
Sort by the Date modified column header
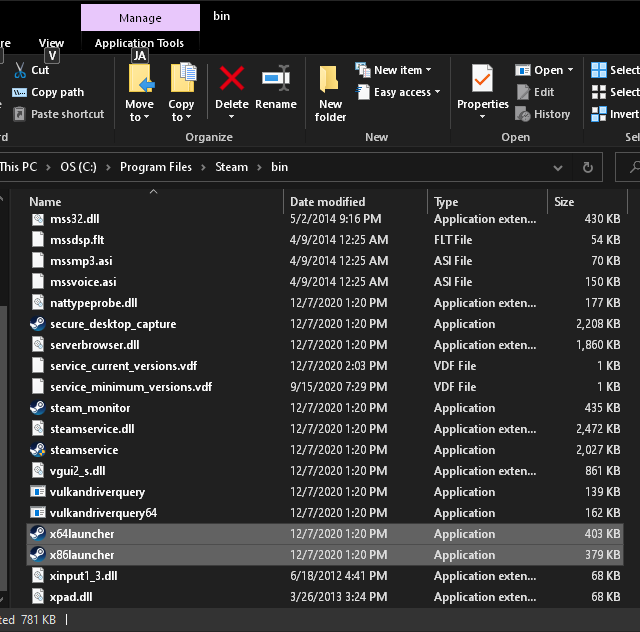point(355,202)
